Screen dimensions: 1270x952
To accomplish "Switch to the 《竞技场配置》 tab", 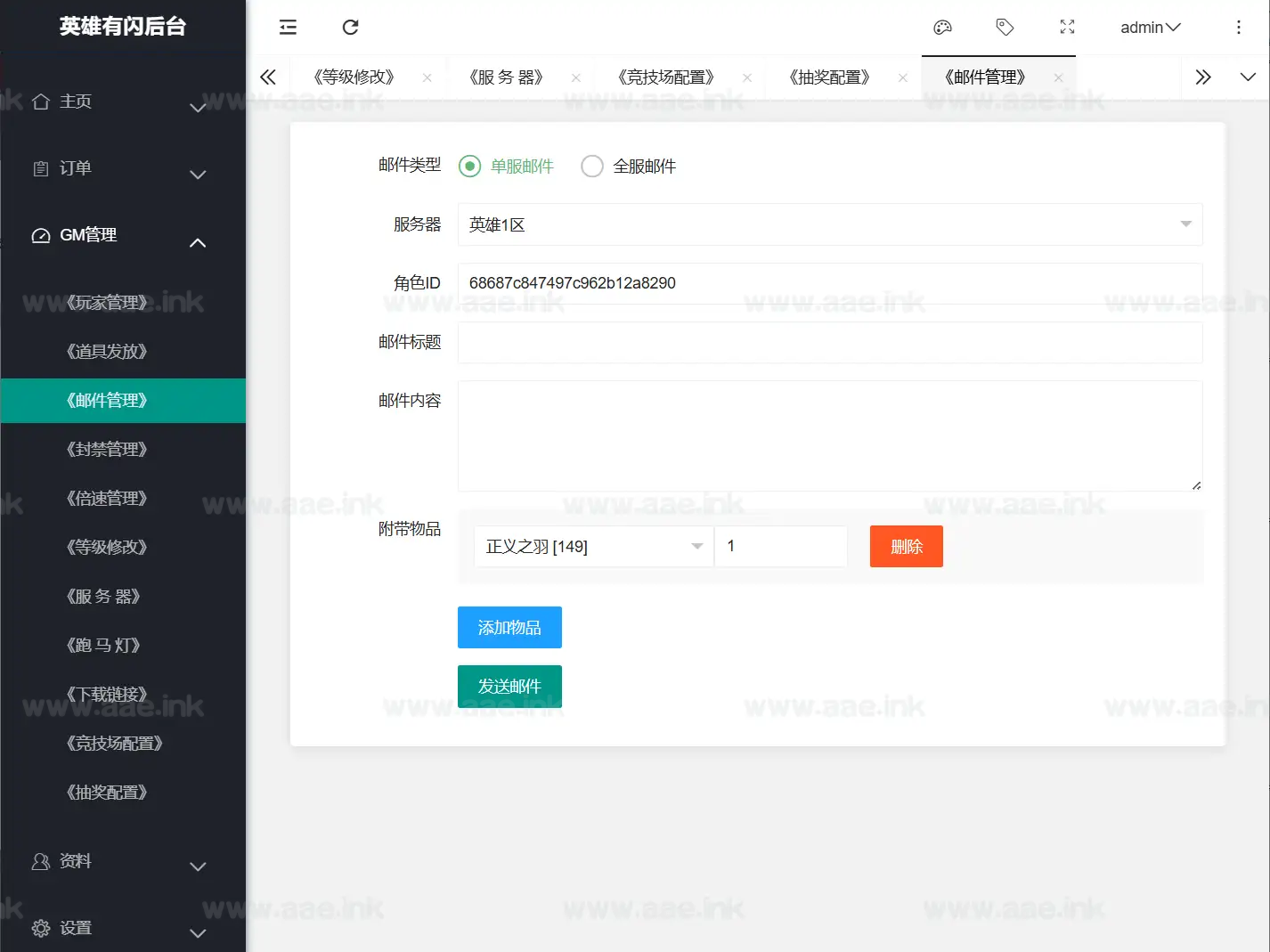I will pyautogui.click(x=666, y=77).
